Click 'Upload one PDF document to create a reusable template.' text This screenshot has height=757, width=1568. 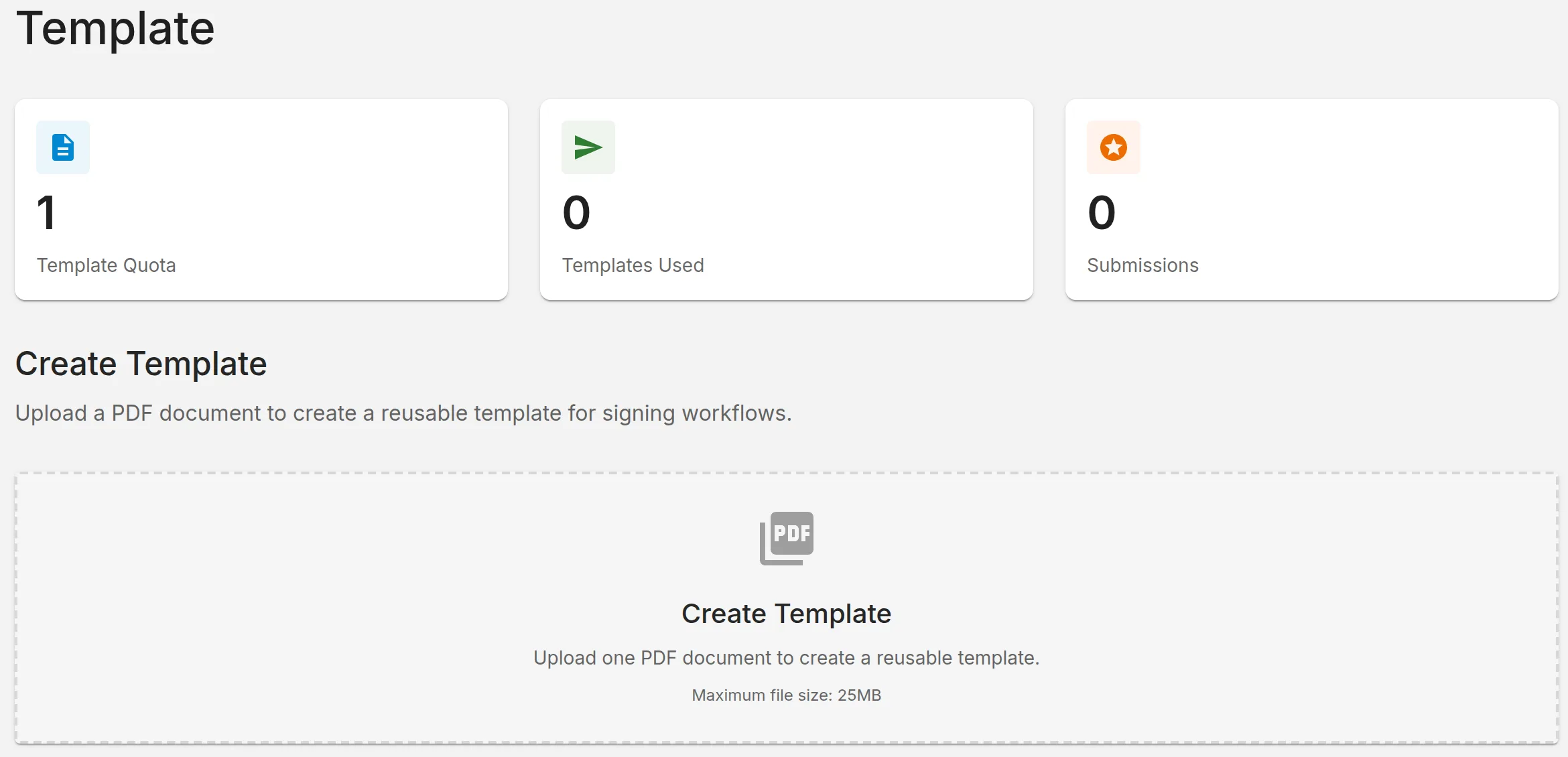pos(787,658)
